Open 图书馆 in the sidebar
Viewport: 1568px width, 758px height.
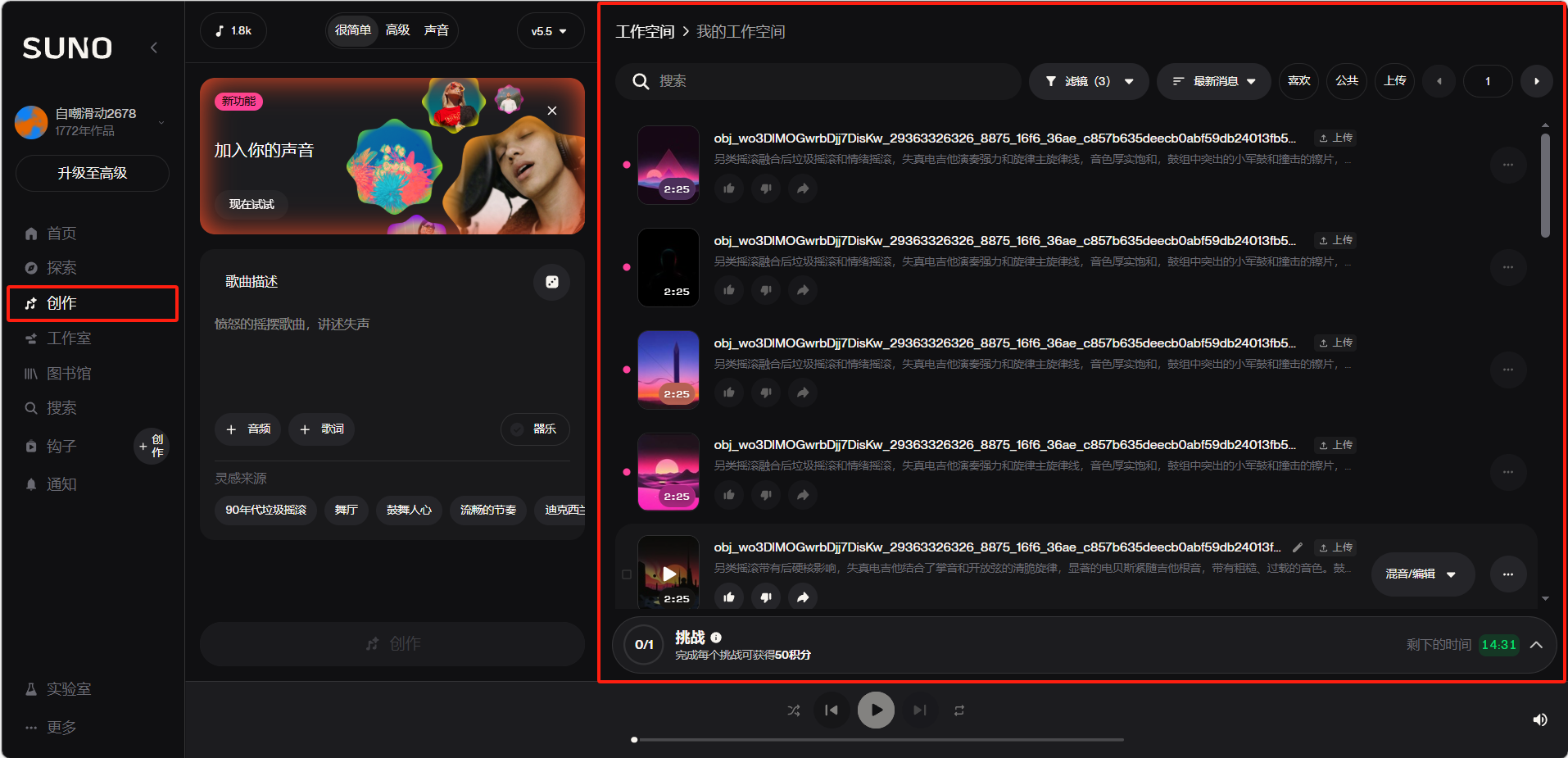[x=69, y=374]
